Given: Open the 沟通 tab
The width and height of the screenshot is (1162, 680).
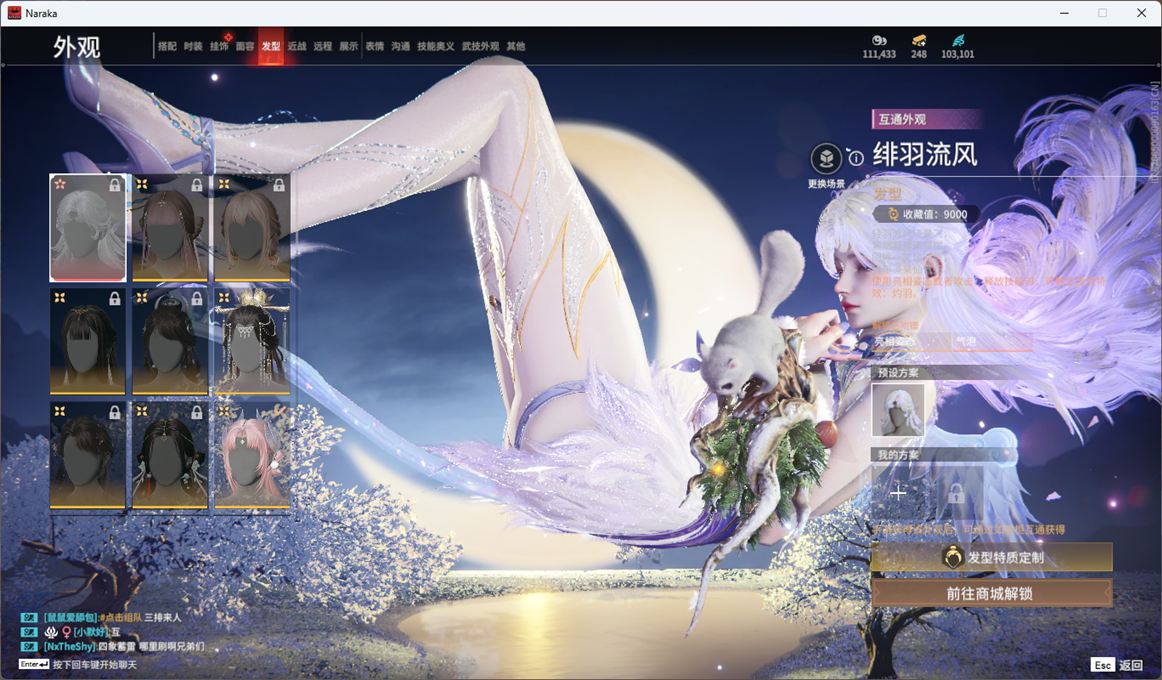Looking at the screenshot, I should pyautogui.click(x=401, y=46).
